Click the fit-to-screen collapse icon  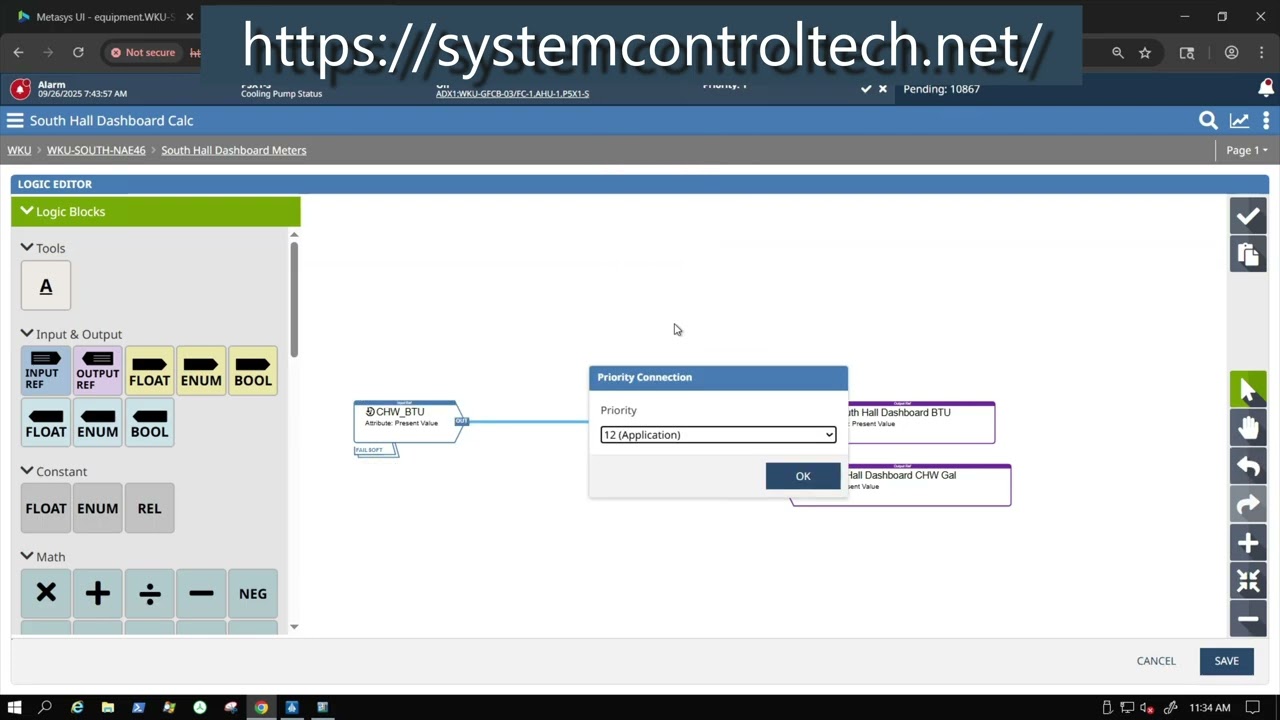[1248, 581]
